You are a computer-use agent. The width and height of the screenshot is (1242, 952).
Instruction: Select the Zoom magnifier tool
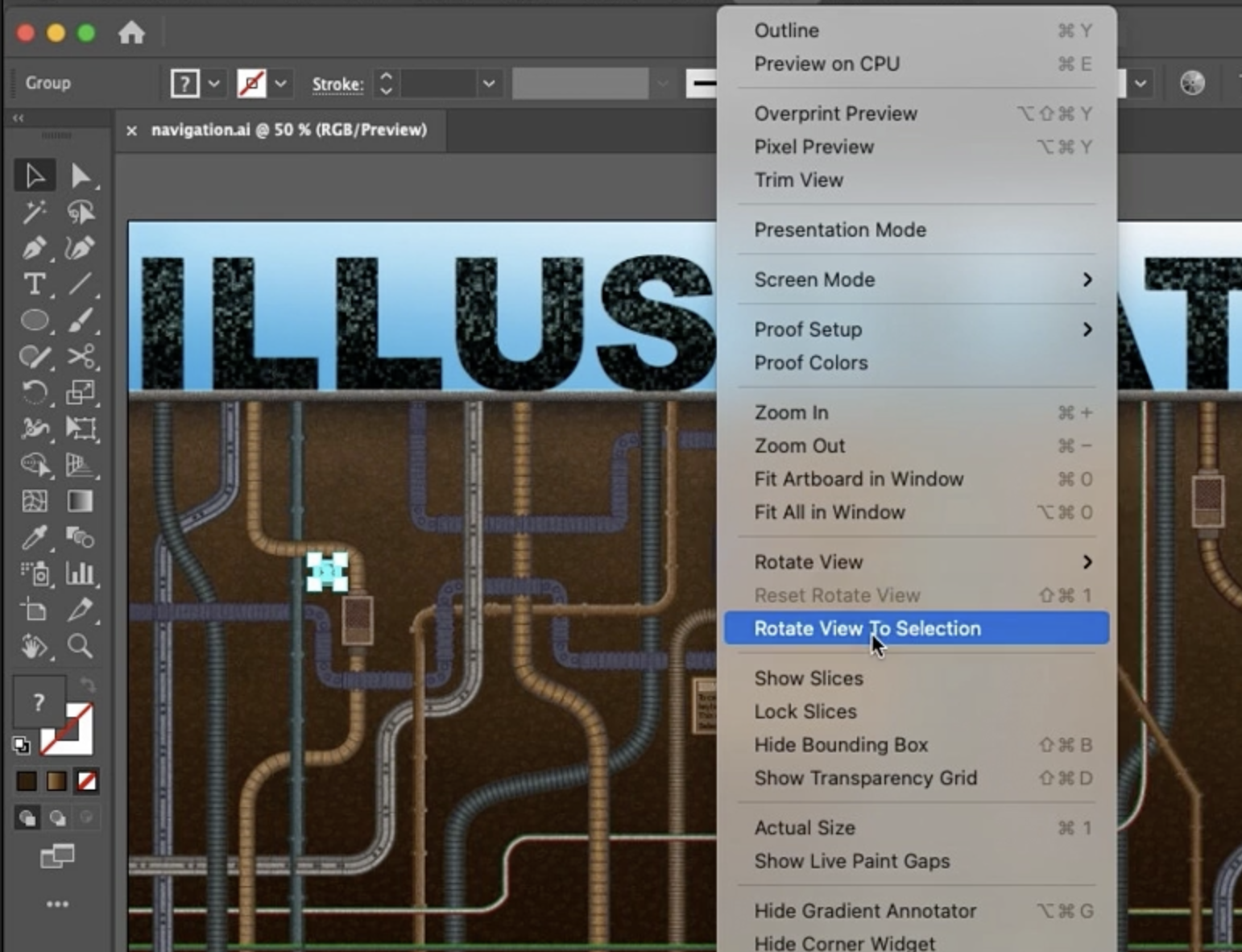(80, 646)
